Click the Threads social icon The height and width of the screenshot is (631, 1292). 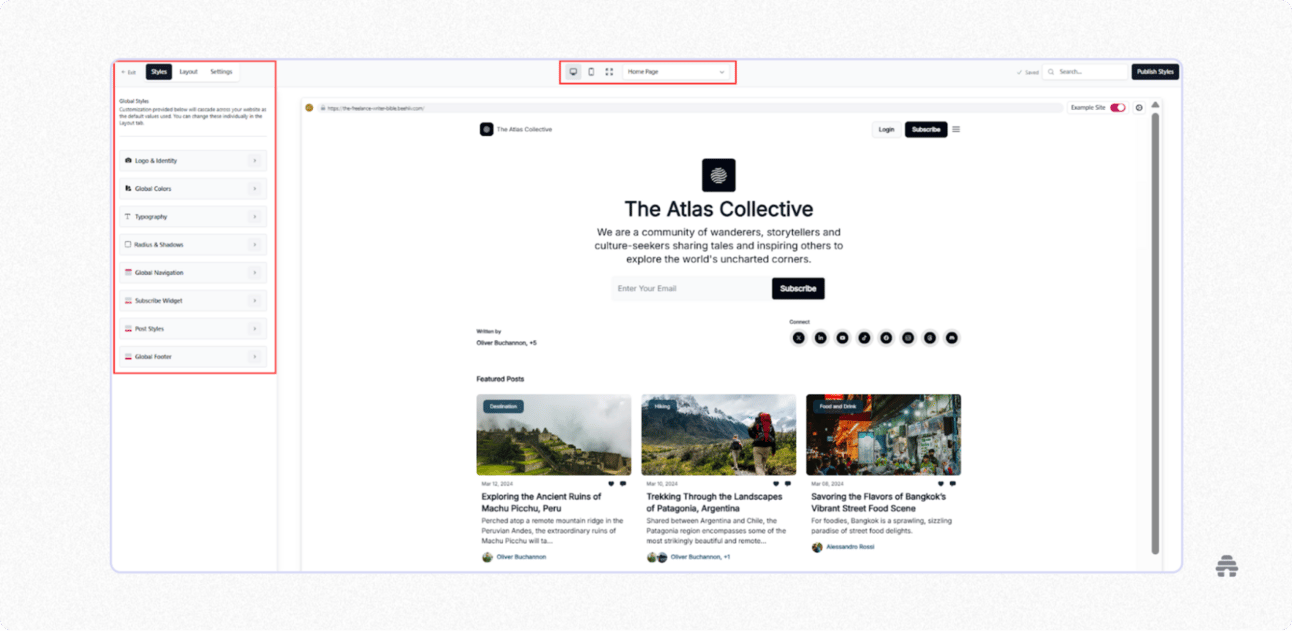[x=930, y=338]
